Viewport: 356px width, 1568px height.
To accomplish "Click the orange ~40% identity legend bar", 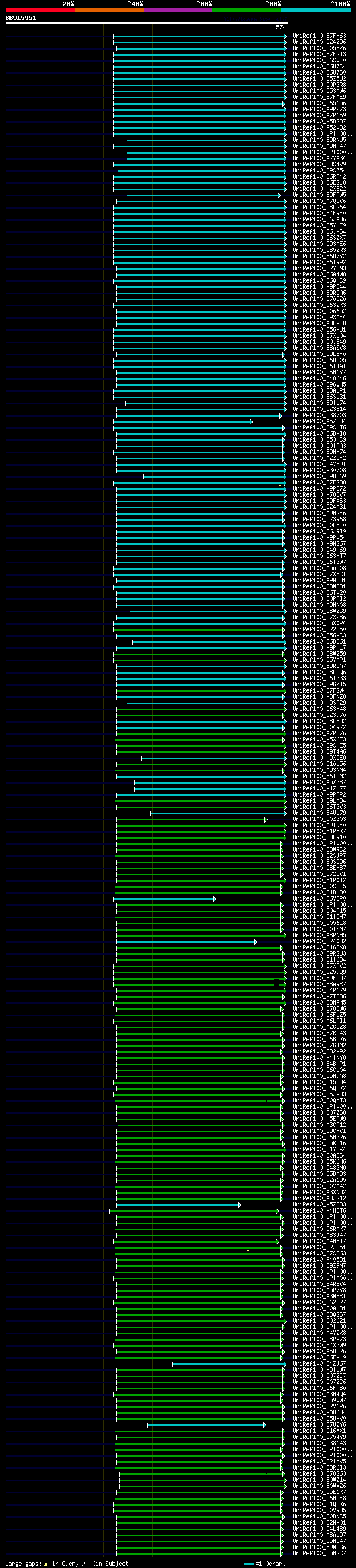I will click(109, 10).
